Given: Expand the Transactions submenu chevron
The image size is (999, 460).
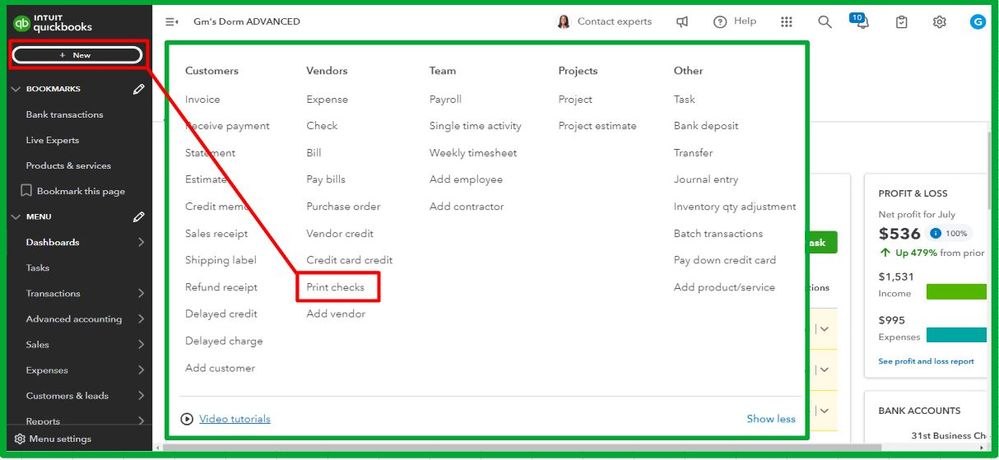Looking at the screenshot, I should [x=141, y=293].
